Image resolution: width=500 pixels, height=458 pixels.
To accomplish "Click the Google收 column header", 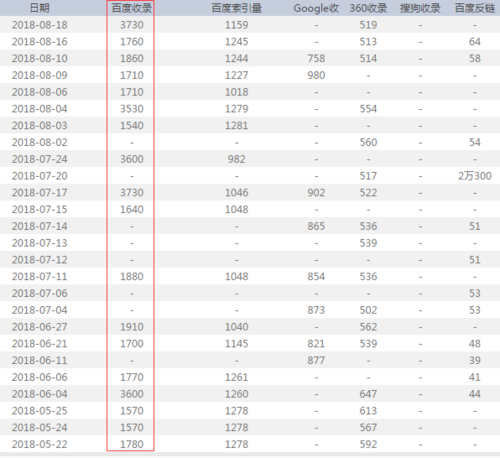I will pyautogui.click(x=316, y=8).
